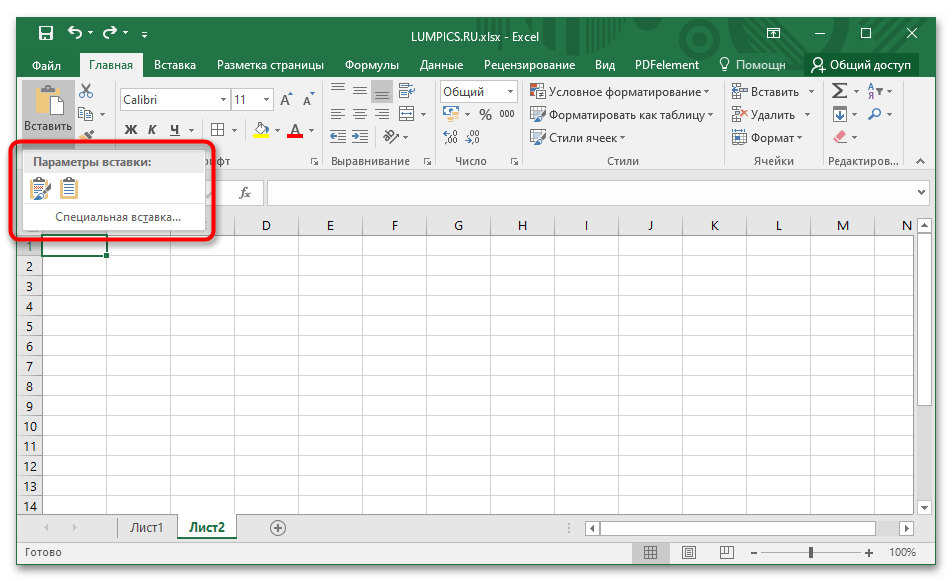The height and width of the screenshot is (581, 952).
Task: Click the AutoSum sigma icon
Action: (839, 91)
